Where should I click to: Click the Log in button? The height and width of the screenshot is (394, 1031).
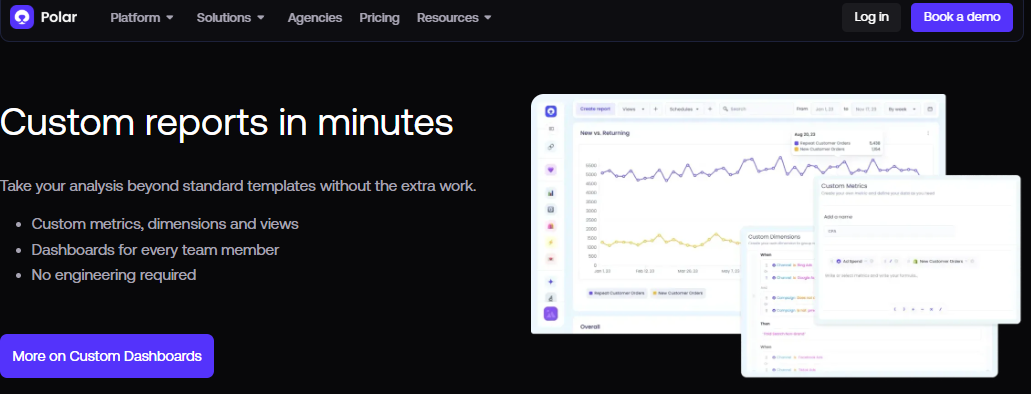tap(871, 17)
